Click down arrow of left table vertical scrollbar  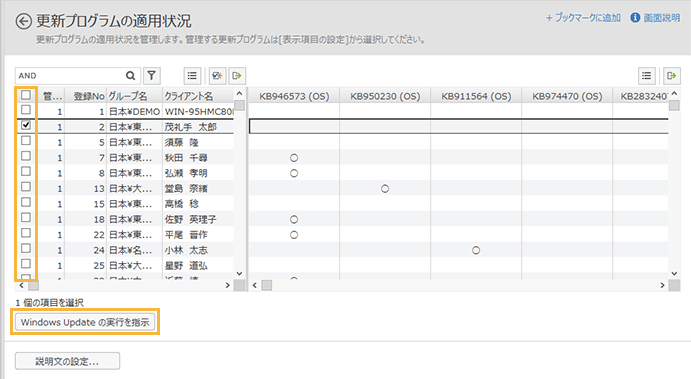point(239,274)
